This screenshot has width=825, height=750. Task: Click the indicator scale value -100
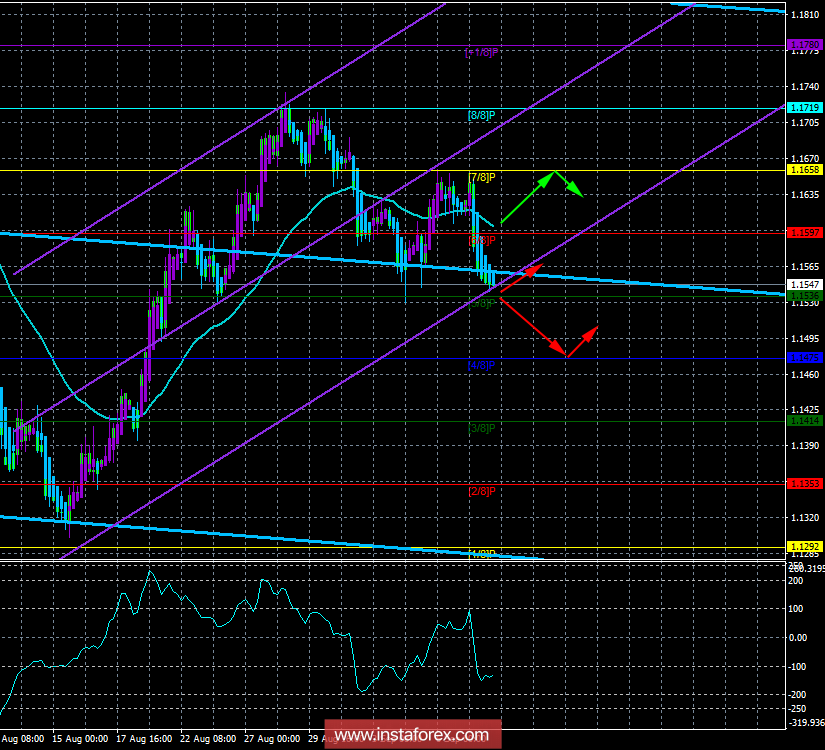click(x=798, y=667)
